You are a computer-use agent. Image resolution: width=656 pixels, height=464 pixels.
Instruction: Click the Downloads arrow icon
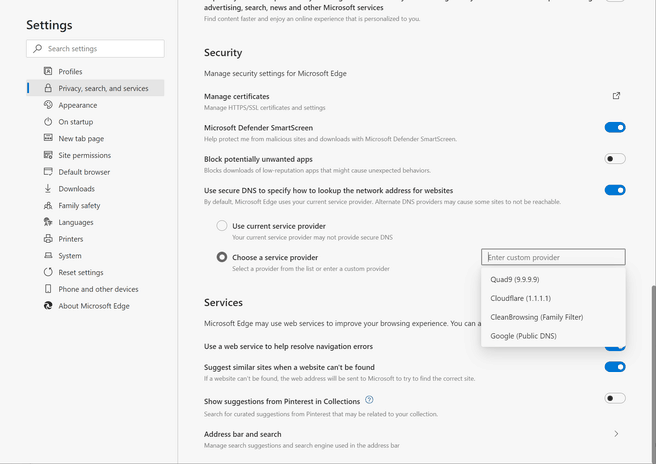click(x=48, y=188)
